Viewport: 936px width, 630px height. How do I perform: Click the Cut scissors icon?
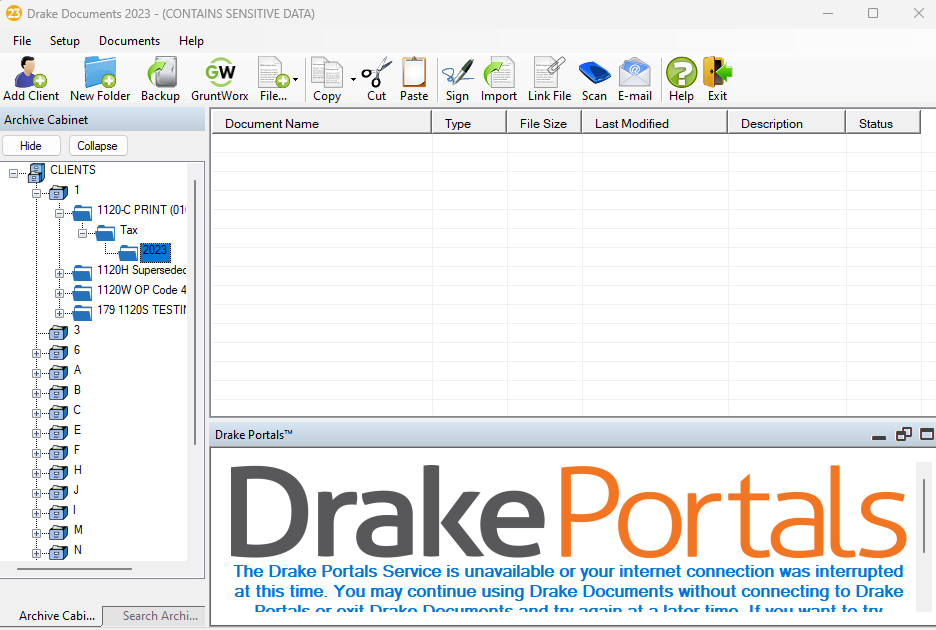[x=377, y=79]
